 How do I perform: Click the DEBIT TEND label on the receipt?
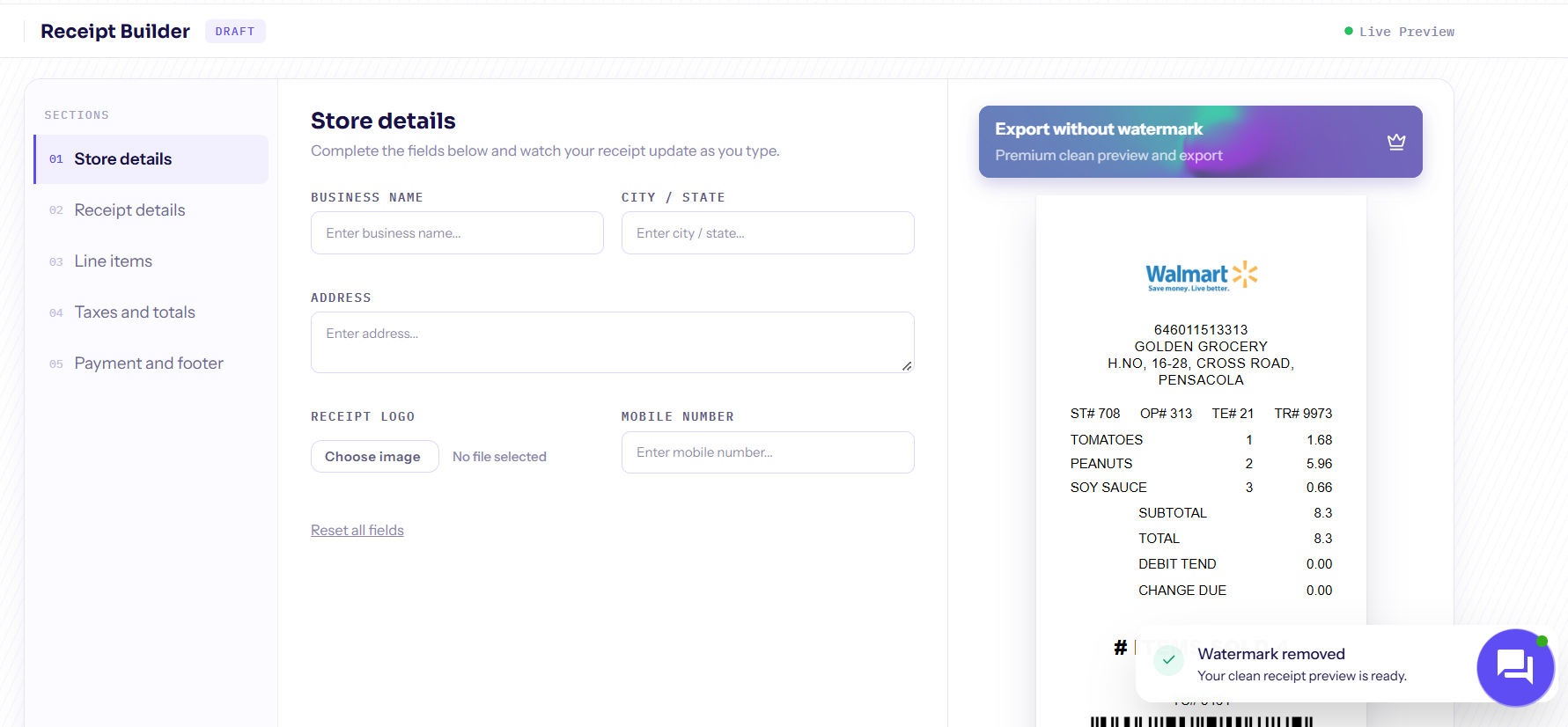1177,564
